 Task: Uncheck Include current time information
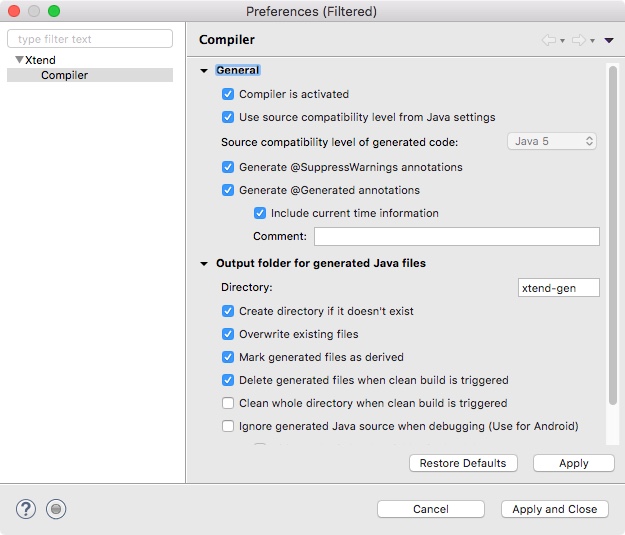tap(260, 213)
